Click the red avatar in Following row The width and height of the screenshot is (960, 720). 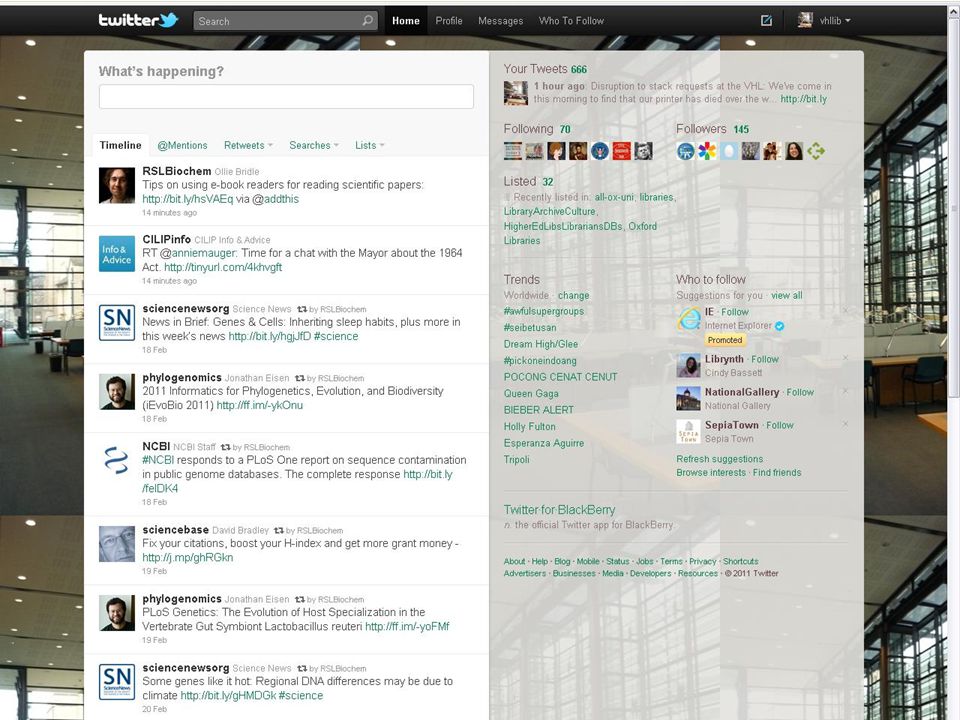pos(621,151)
